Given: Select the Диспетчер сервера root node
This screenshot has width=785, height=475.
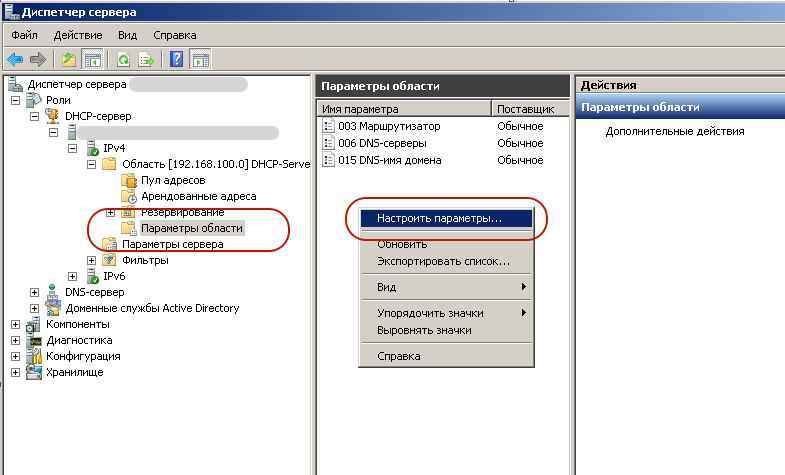Looking at the screenshot, I should click(x=77, y=84).
